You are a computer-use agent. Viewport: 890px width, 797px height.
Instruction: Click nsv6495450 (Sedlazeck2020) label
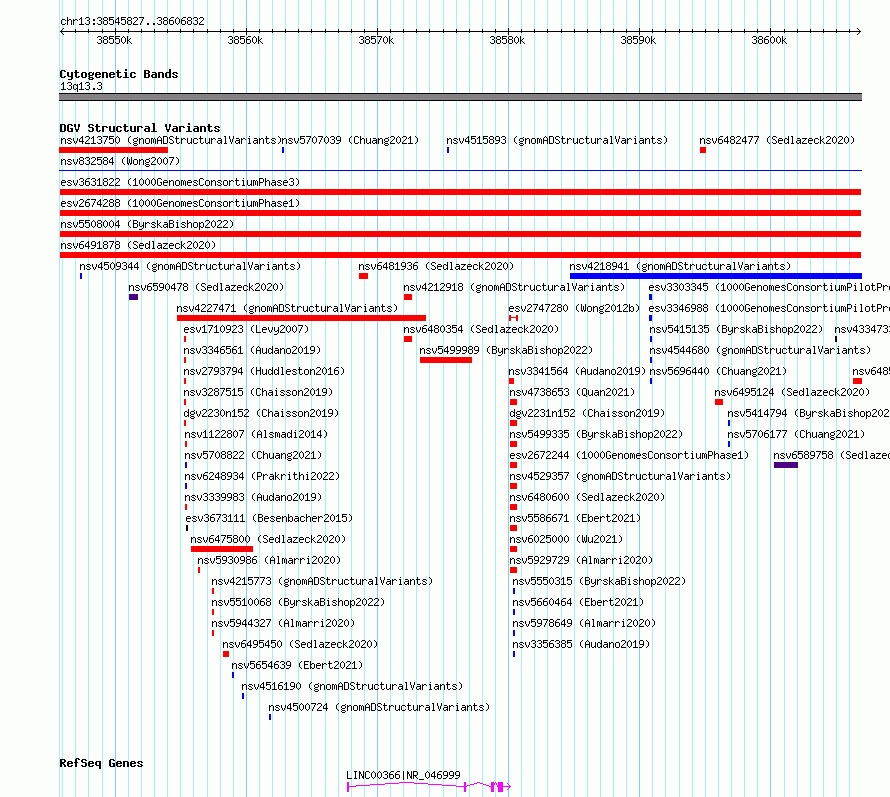pos(300,644)
